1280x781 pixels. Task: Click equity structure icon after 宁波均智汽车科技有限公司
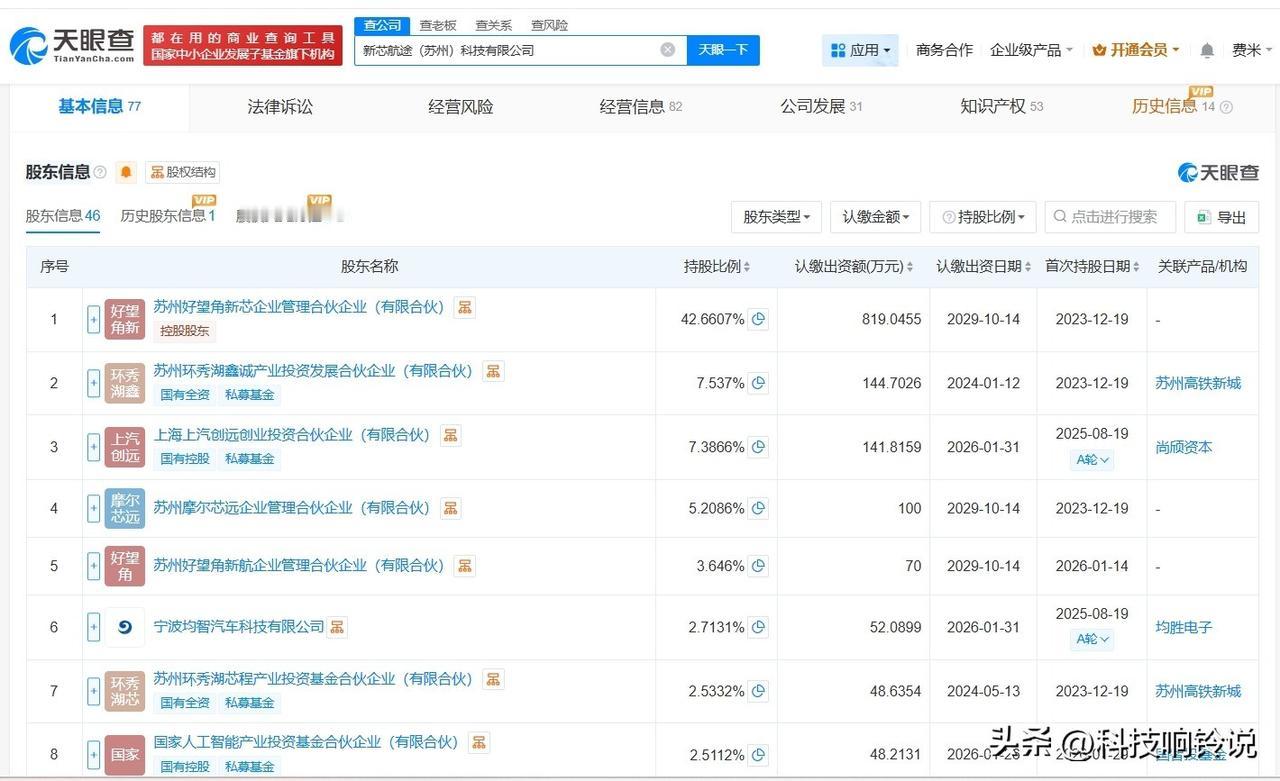pos(337,627)
